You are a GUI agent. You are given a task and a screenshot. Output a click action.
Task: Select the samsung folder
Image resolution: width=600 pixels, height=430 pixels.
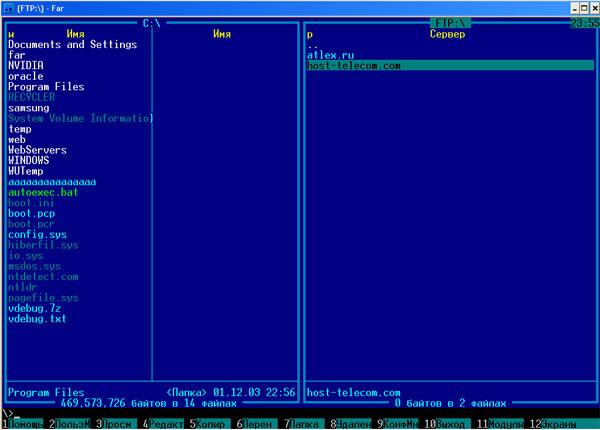29,108
